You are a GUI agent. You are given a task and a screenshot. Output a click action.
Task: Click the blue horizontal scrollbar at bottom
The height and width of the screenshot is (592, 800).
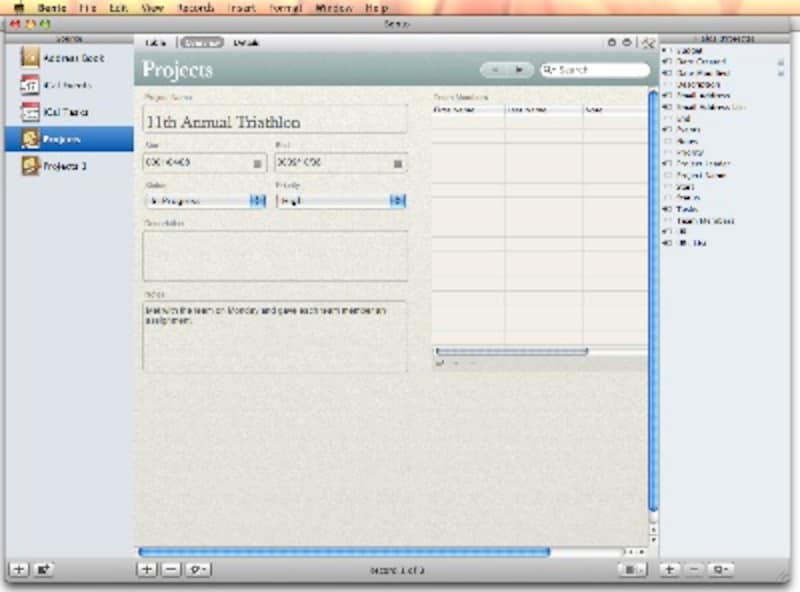343,552
